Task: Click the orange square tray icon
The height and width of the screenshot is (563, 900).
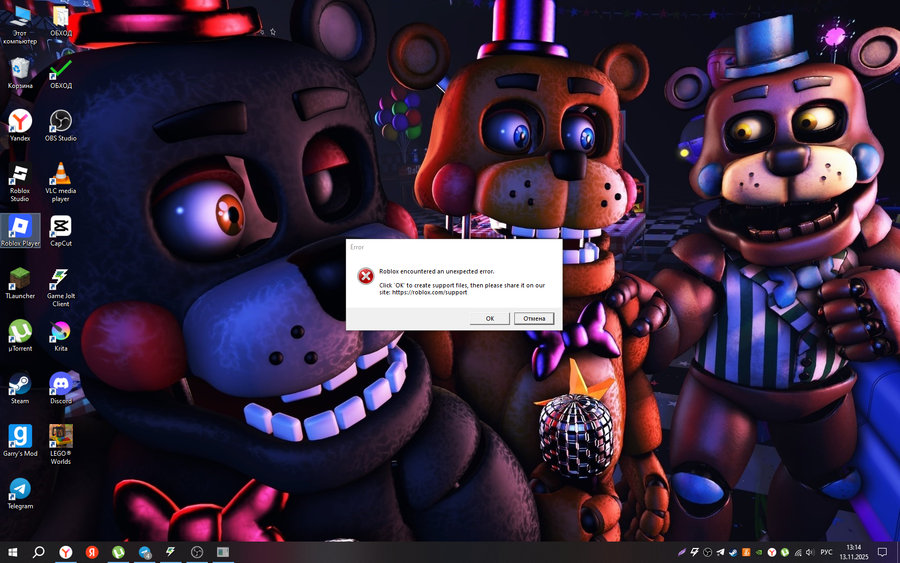Action: (746, 552)
